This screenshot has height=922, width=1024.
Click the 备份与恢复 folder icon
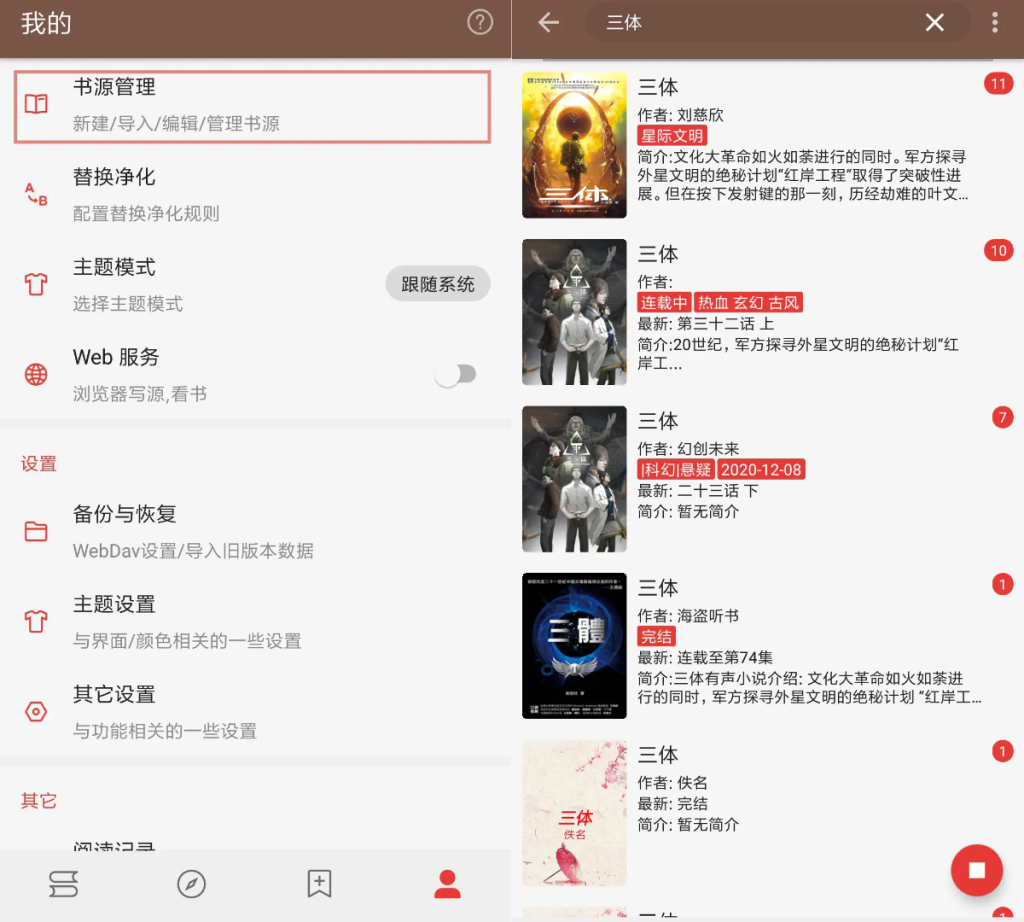36,531
